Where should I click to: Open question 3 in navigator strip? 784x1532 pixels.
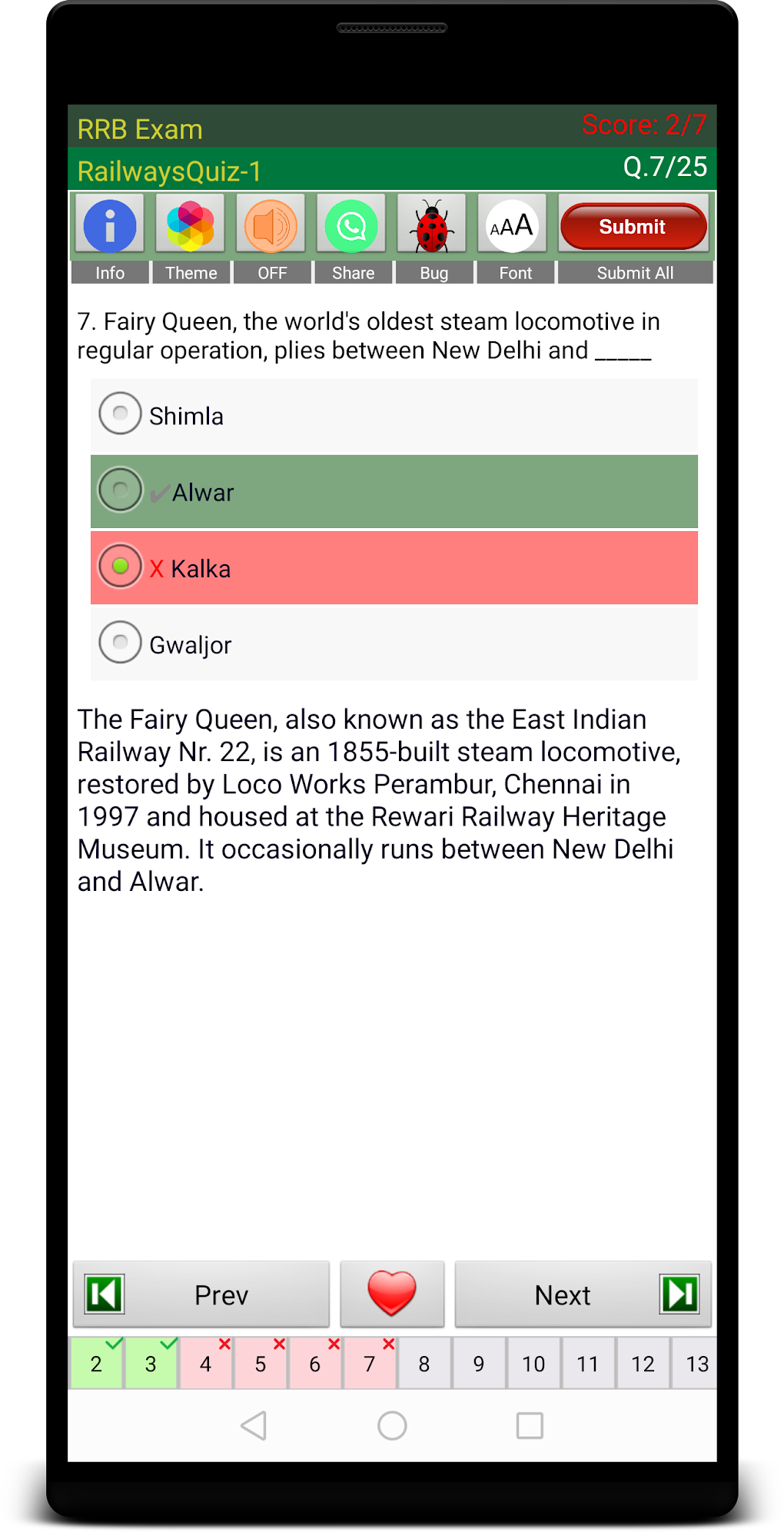[x=151, y=1364]
